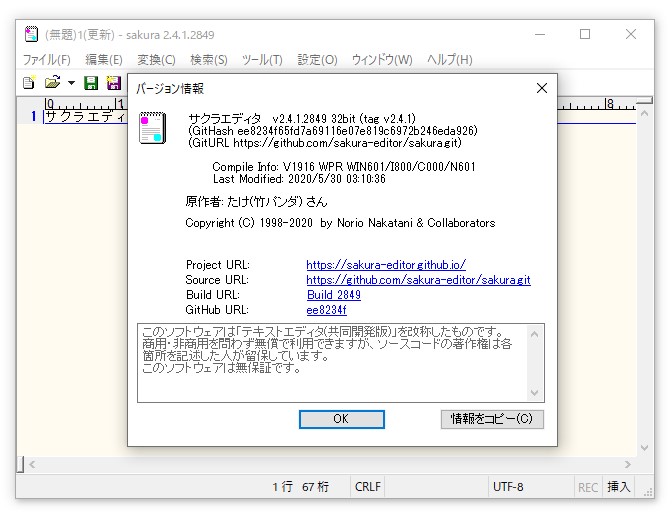Click the split box above the editor vertical scrollbar
672x519 pixels.
[644, 101]
